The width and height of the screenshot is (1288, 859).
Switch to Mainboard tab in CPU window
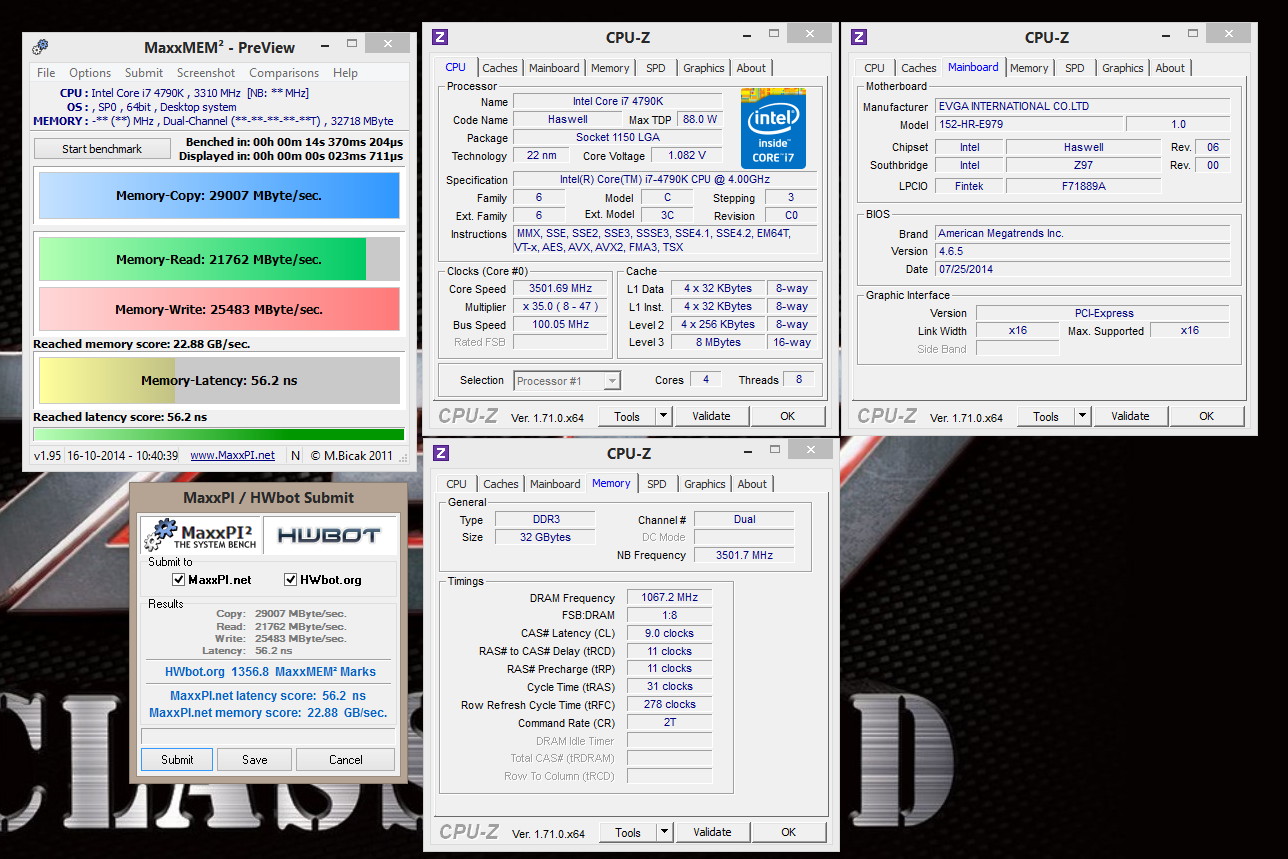pos(554,68)
